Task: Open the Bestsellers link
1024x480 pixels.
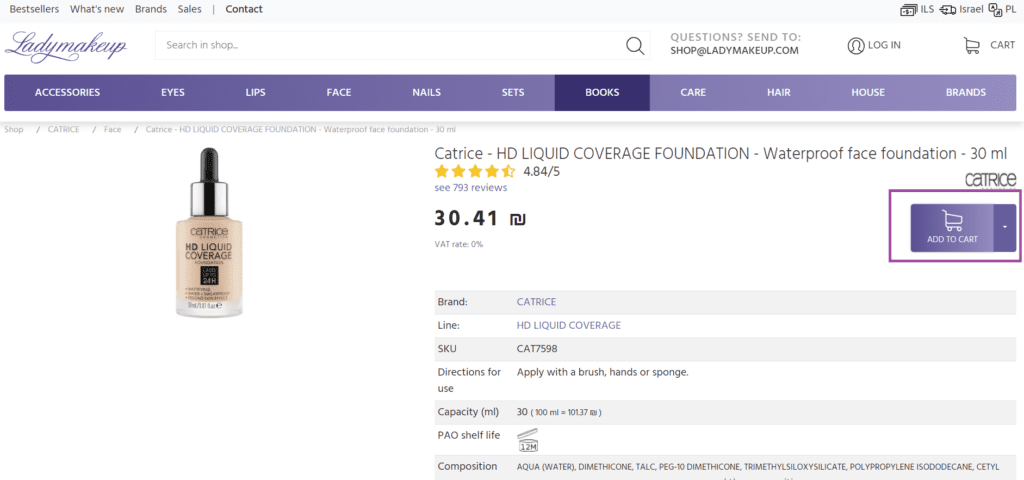Action: click(x=34, y=9)
